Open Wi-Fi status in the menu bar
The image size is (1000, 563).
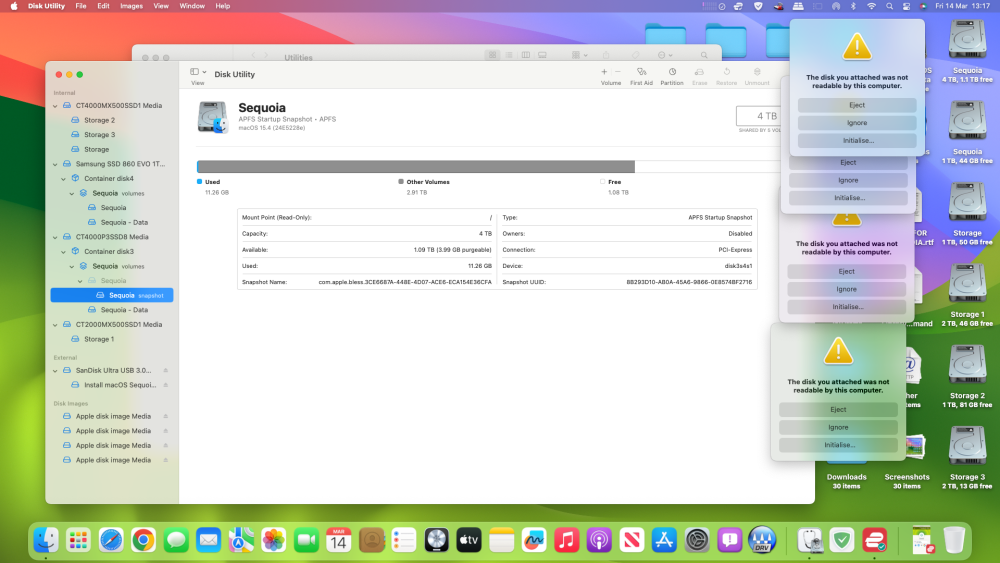(871, 6)
